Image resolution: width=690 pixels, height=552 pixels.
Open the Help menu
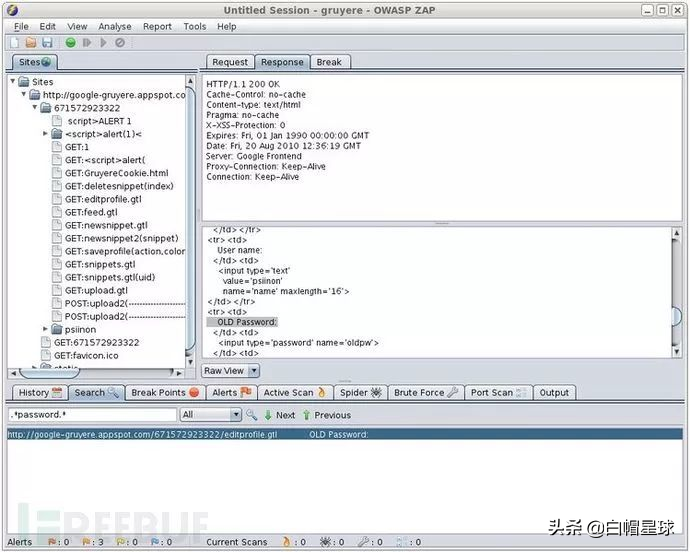(x=227, y=26)
